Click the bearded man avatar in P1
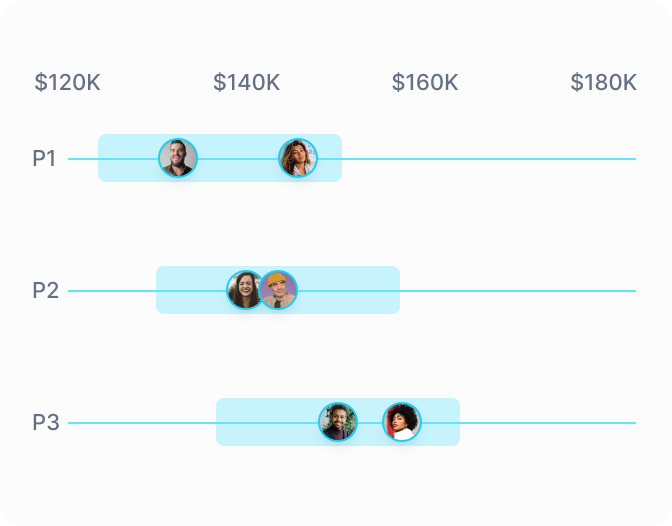 (x=178, y=158)
